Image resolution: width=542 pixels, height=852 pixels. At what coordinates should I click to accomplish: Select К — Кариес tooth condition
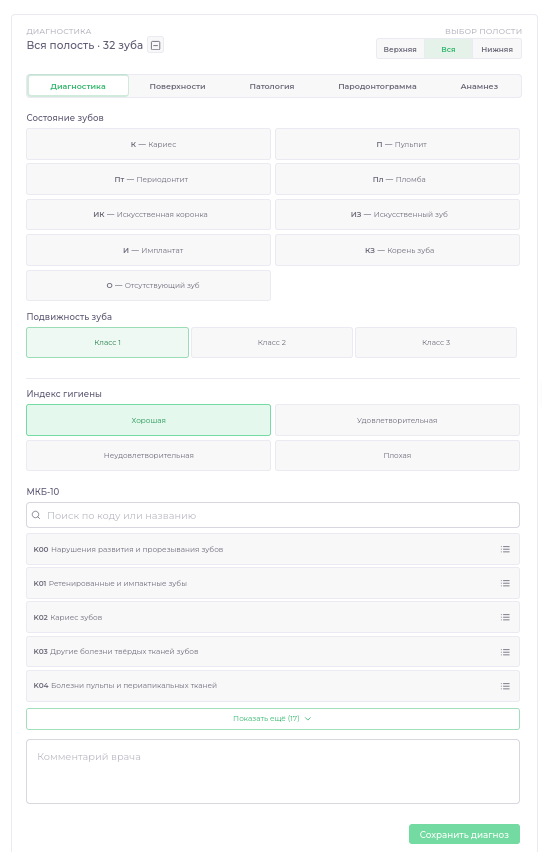tap(148, 145)
